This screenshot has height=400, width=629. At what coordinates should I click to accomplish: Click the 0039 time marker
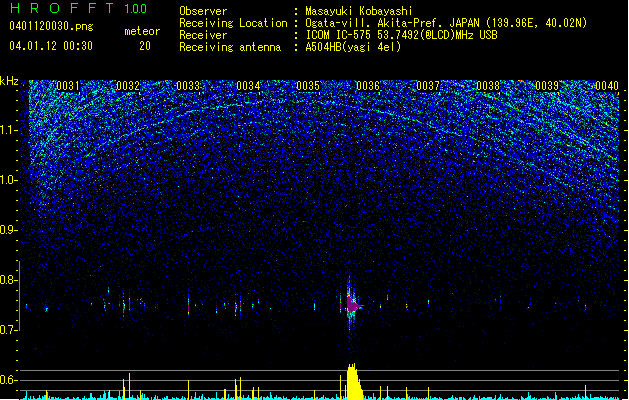(547, 86)
